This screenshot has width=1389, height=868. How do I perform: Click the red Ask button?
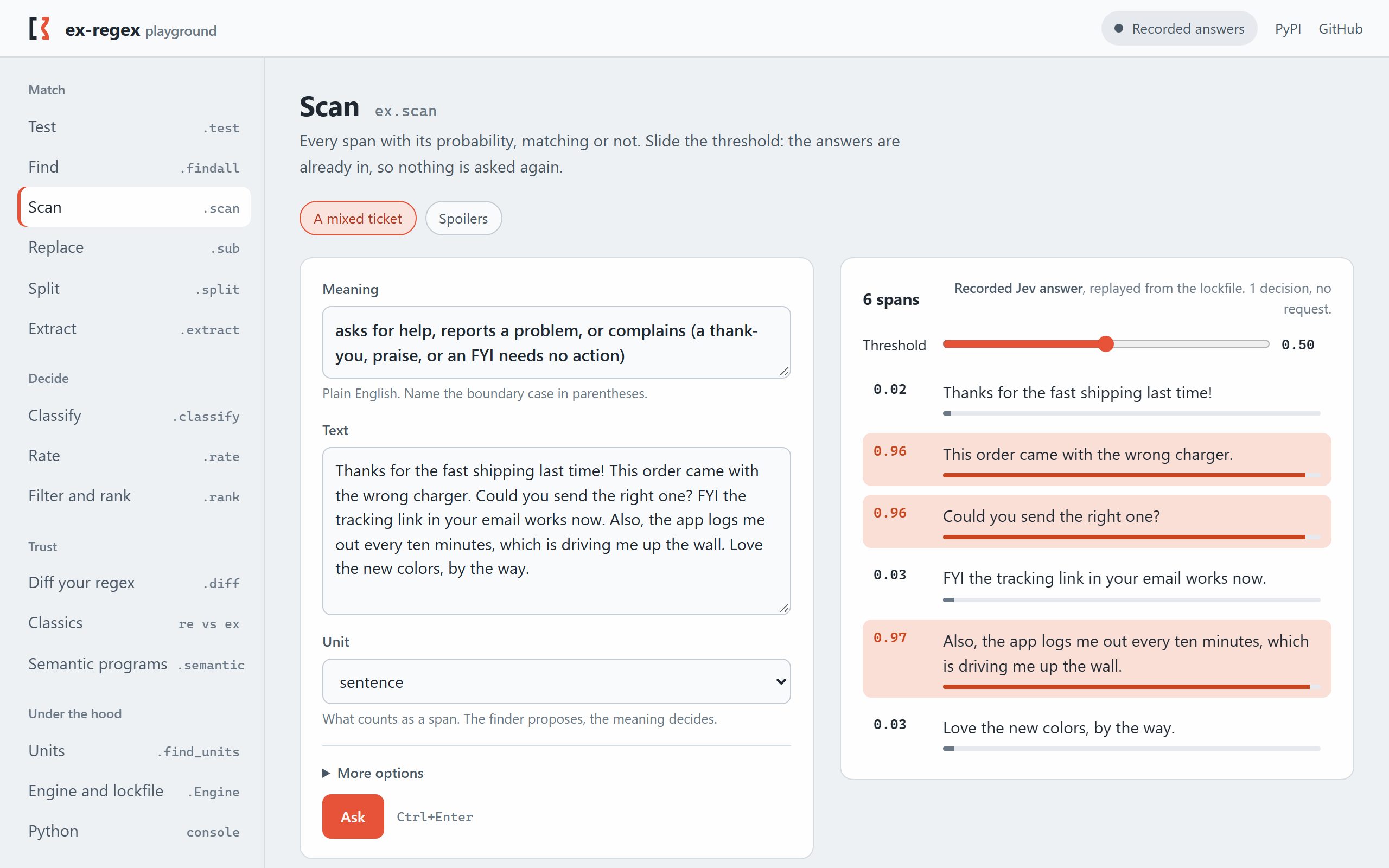353,816
